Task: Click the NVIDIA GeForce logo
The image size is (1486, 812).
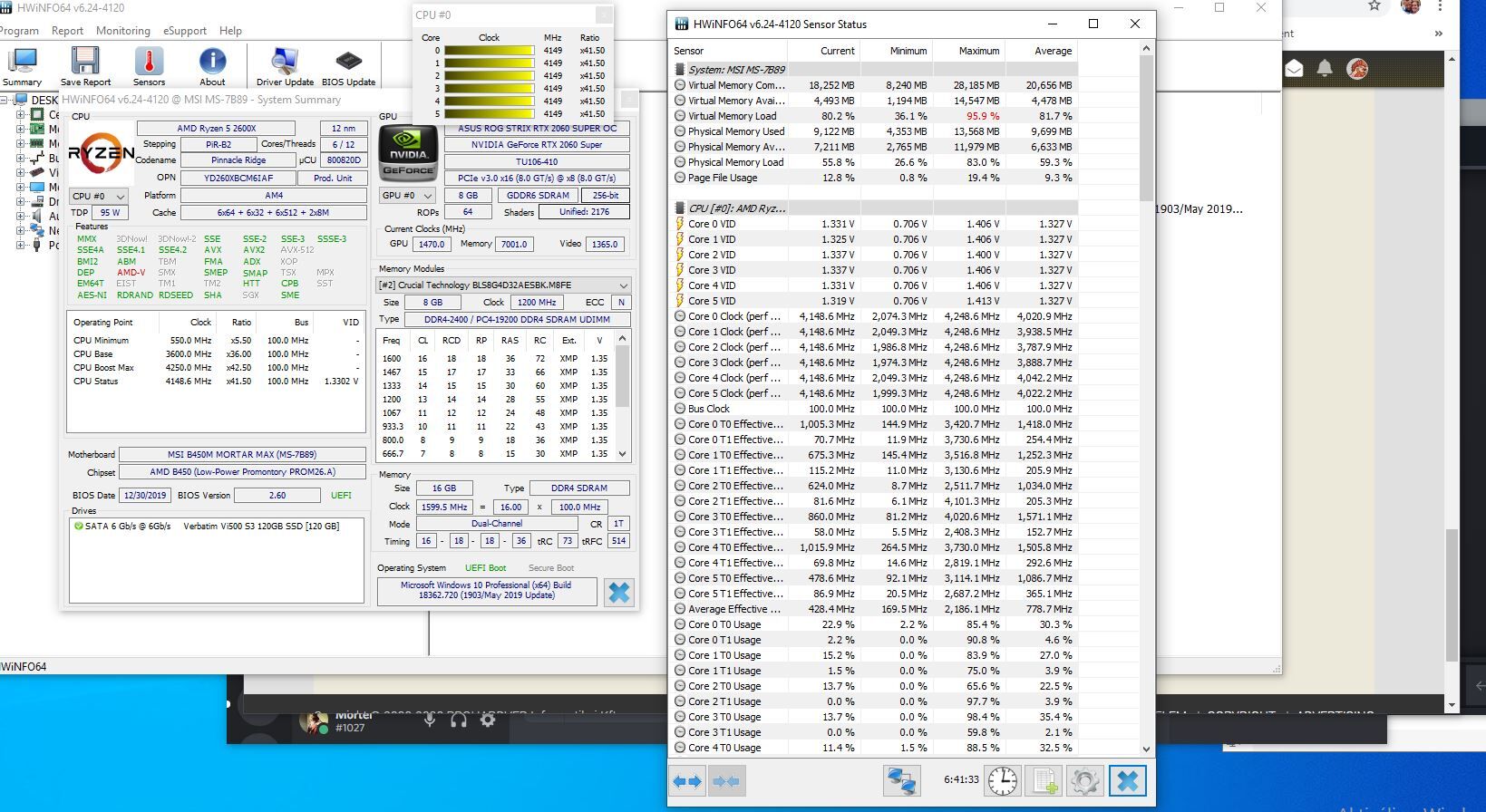Action: [x=407, y=154]
